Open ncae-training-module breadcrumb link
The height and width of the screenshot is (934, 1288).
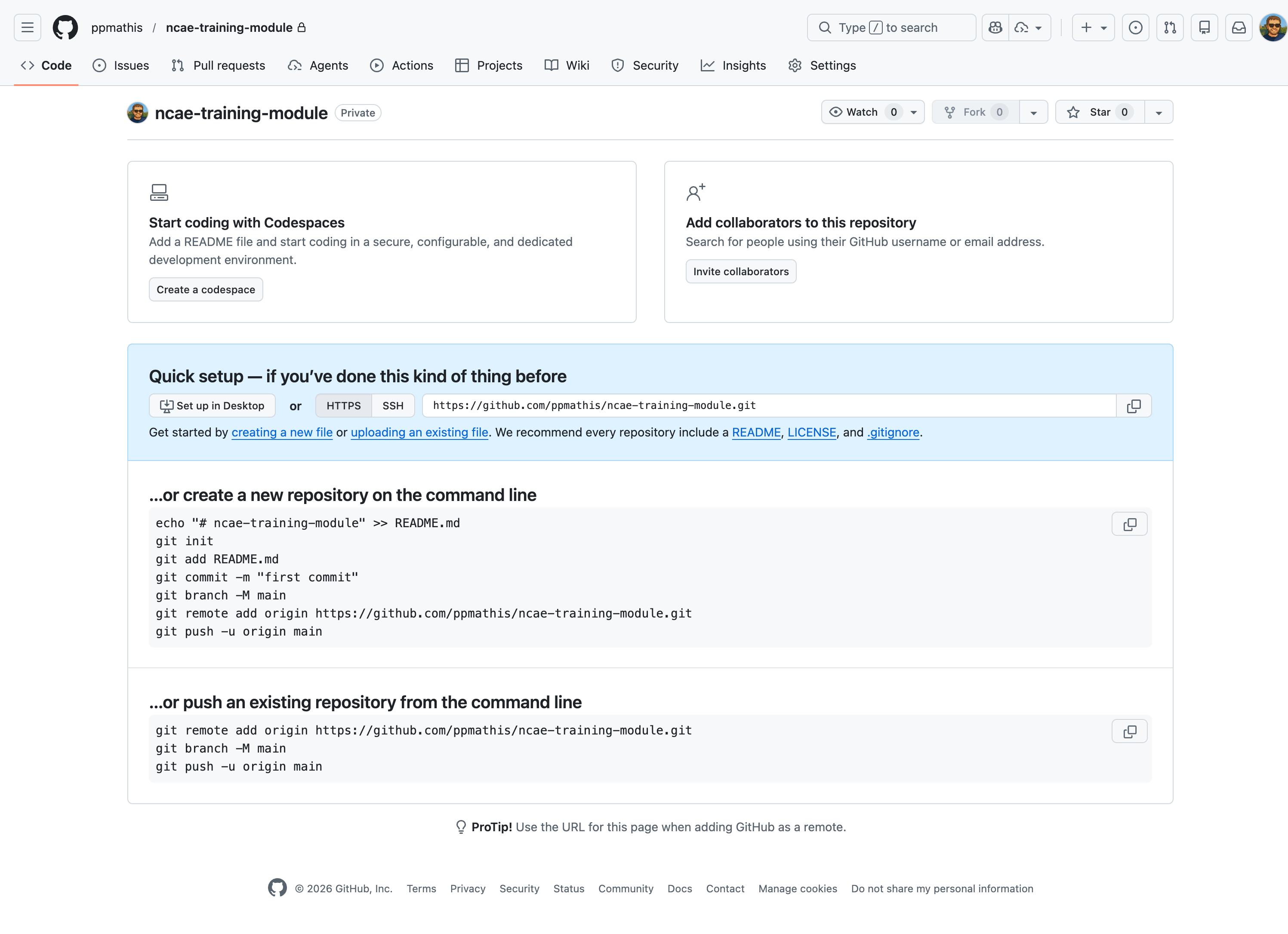229,27
